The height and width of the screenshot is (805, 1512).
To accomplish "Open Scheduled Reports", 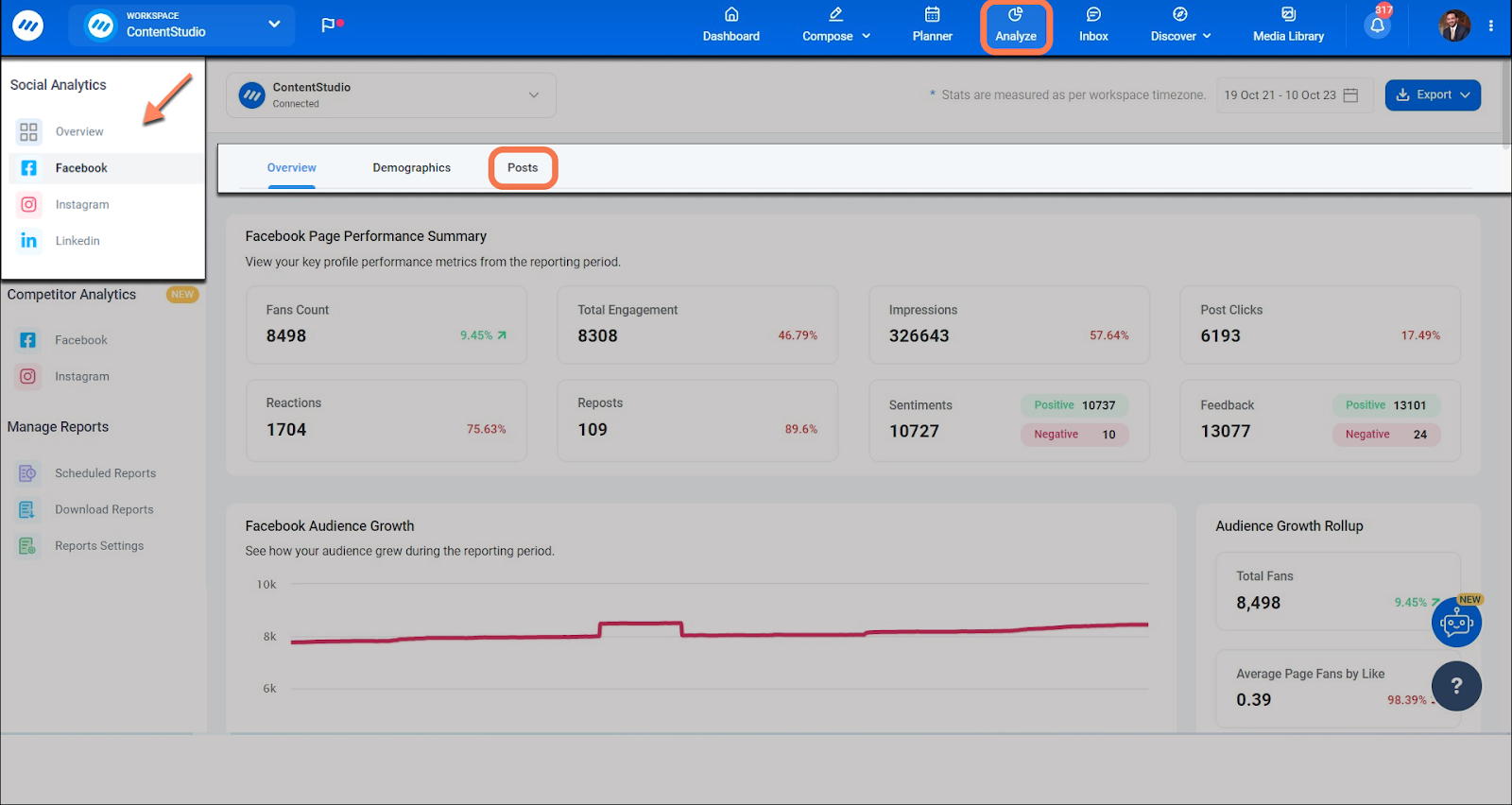I will (x=104, y=473).
